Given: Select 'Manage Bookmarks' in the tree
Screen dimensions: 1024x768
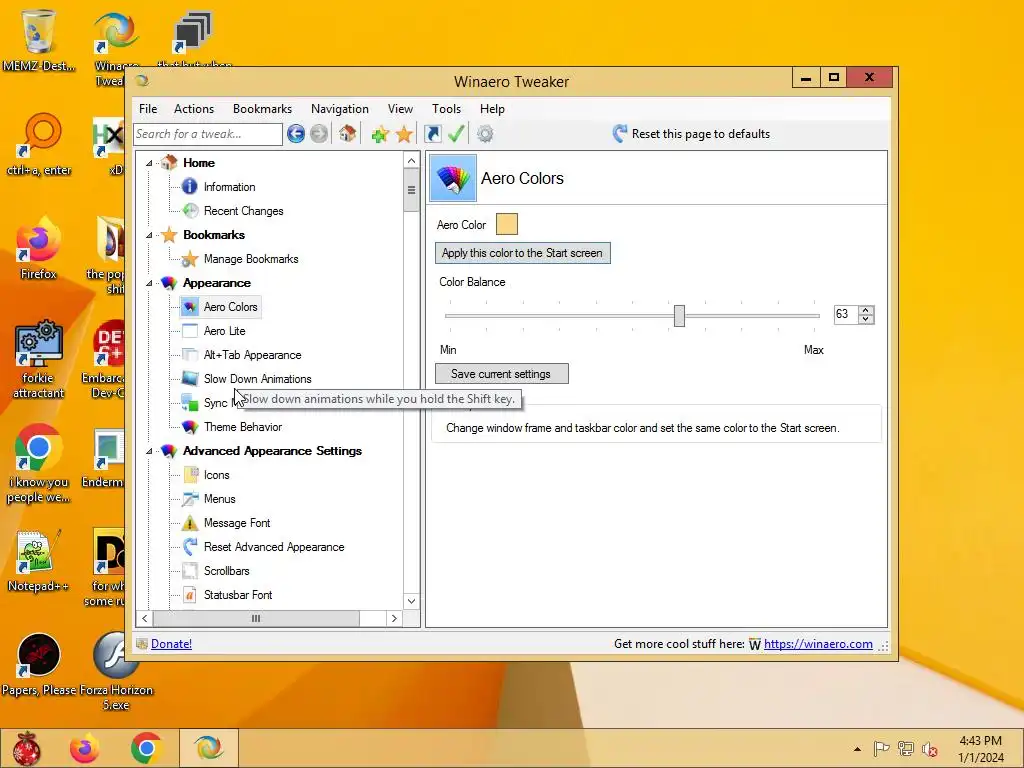Looking at the screenshot, I should [251, 259].
